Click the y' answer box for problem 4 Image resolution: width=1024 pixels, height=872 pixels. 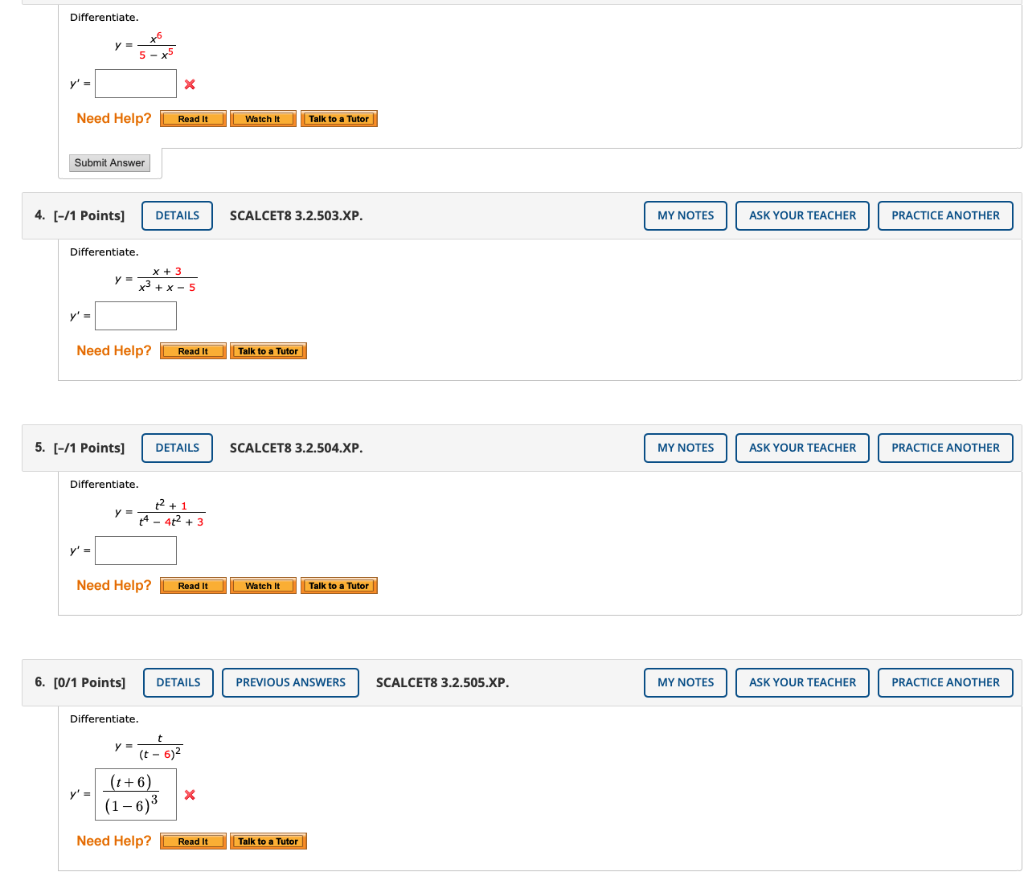pyautogui.click(x=135, y=315)
